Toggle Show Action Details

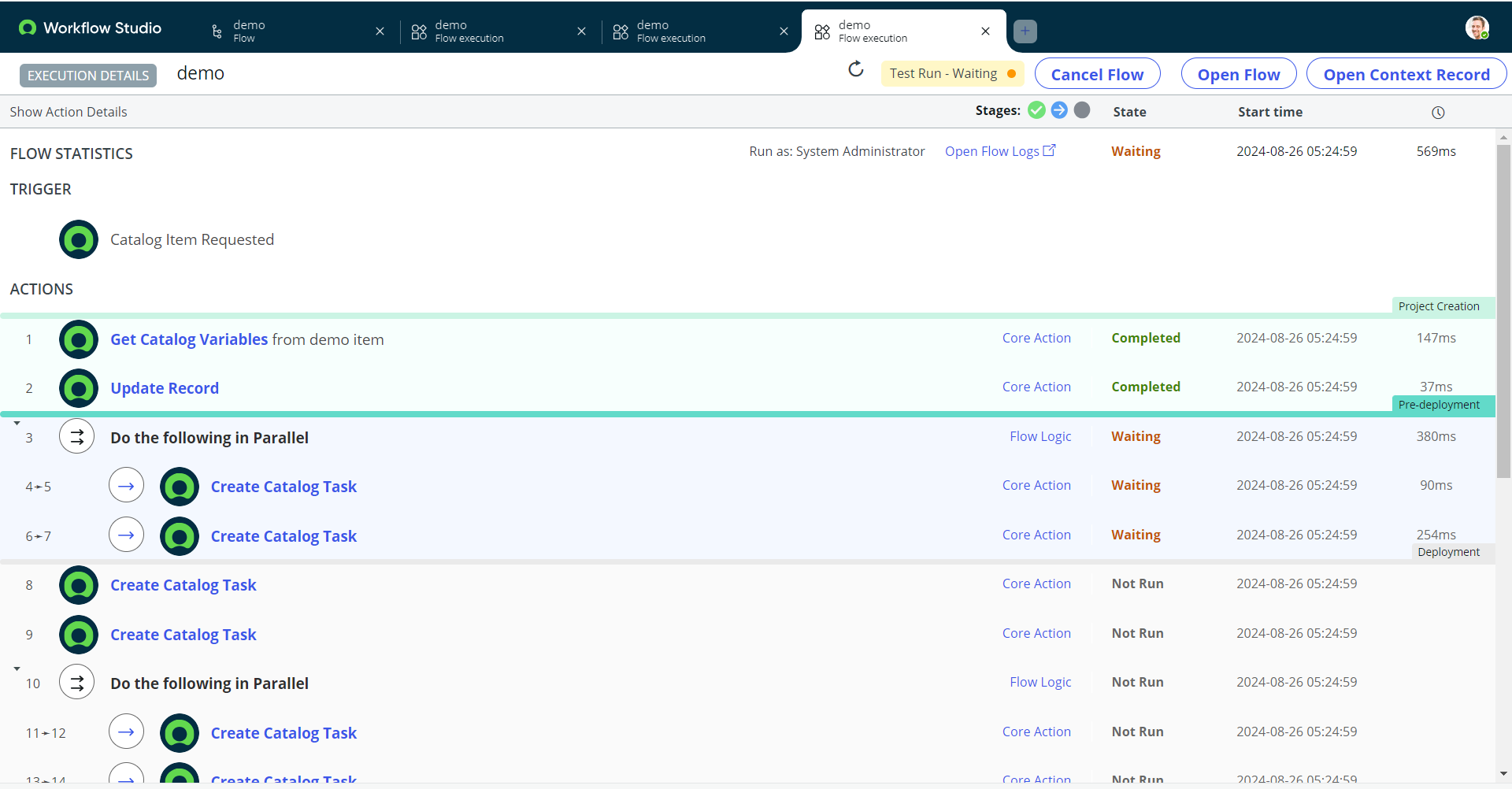(68, 111)
